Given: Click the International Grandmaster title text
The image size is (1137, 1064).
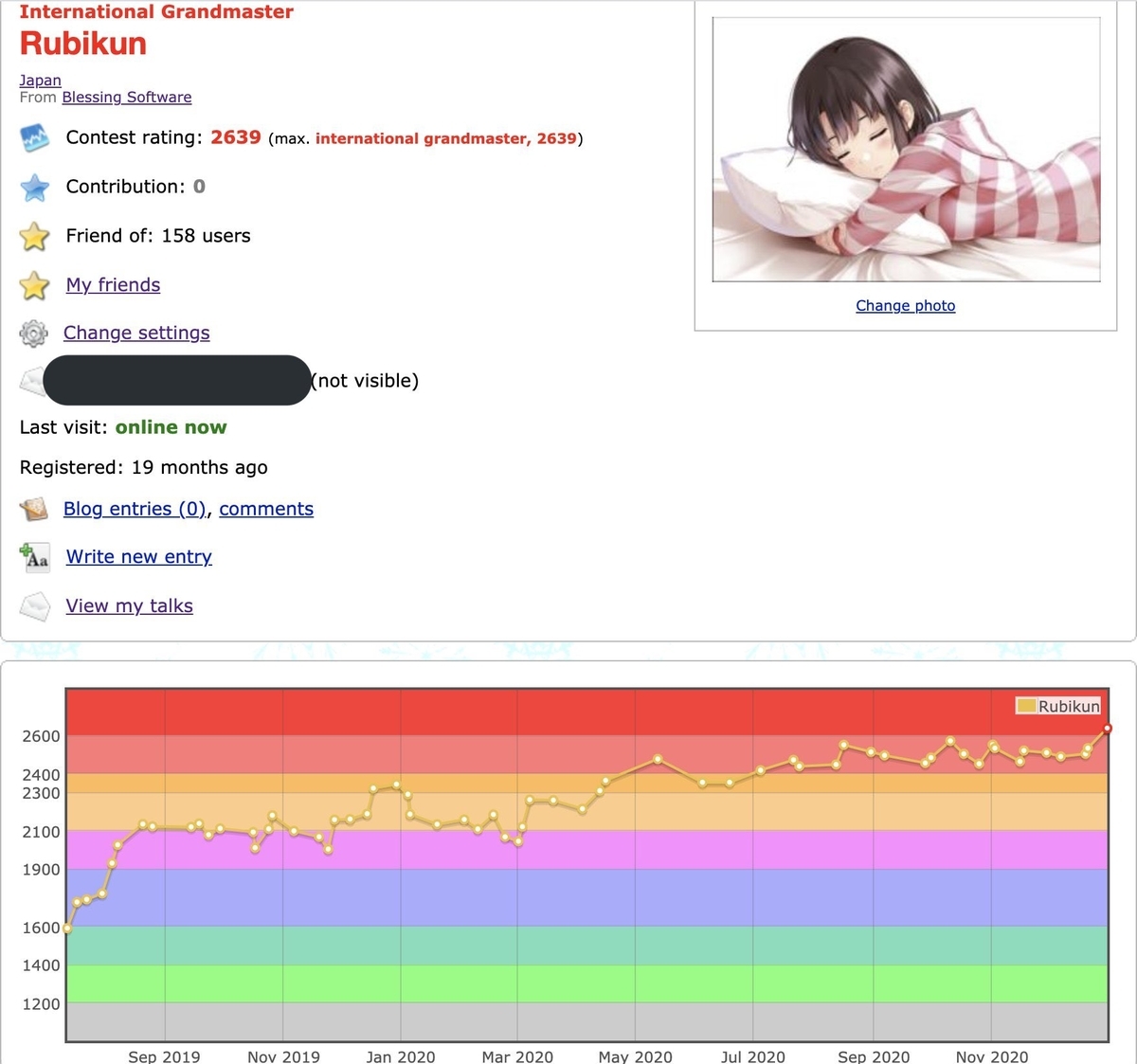Looking at the screenshot, I should point(156,12).
